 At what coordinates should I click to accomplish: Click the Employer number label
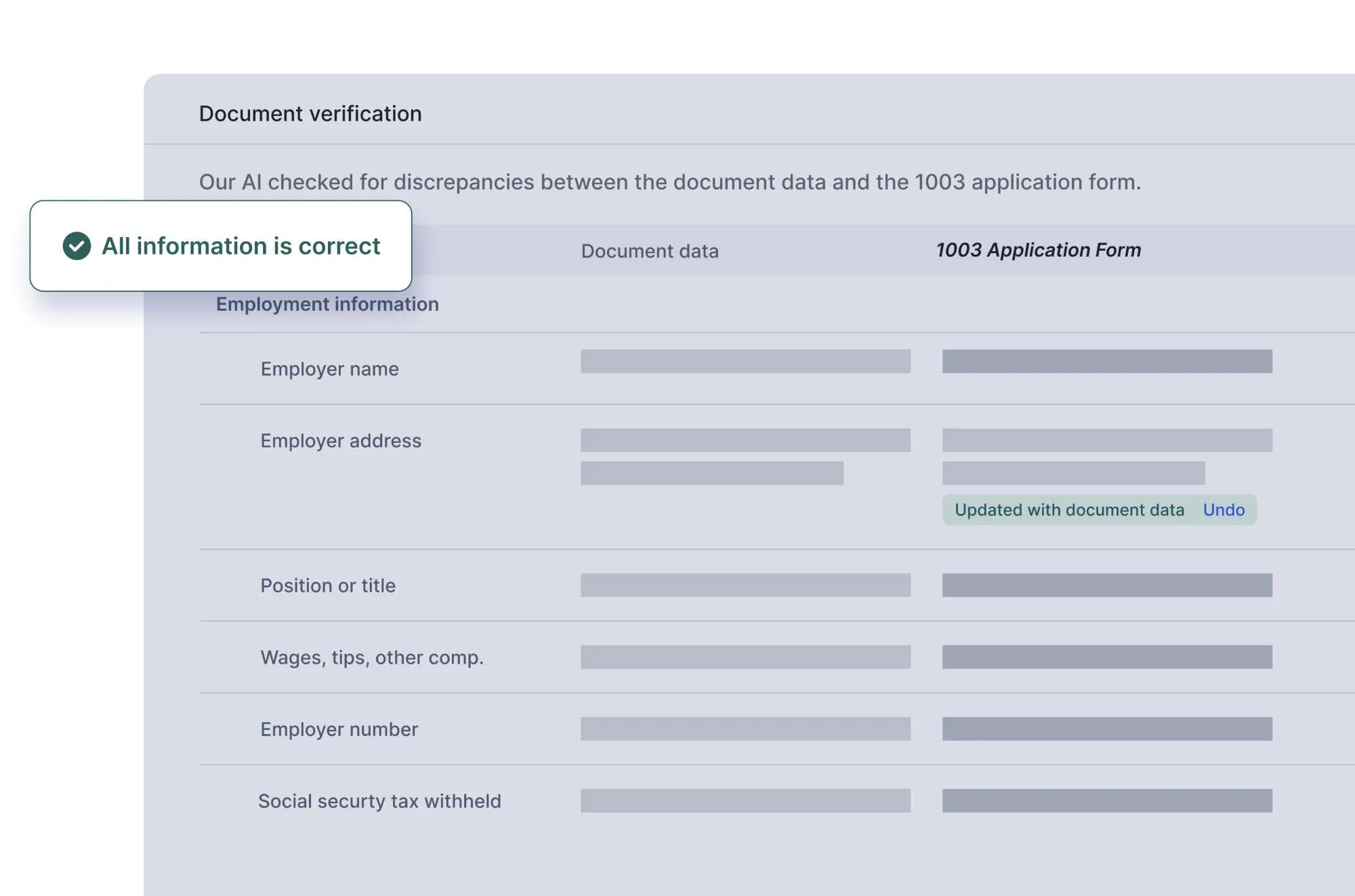point(339,729)
